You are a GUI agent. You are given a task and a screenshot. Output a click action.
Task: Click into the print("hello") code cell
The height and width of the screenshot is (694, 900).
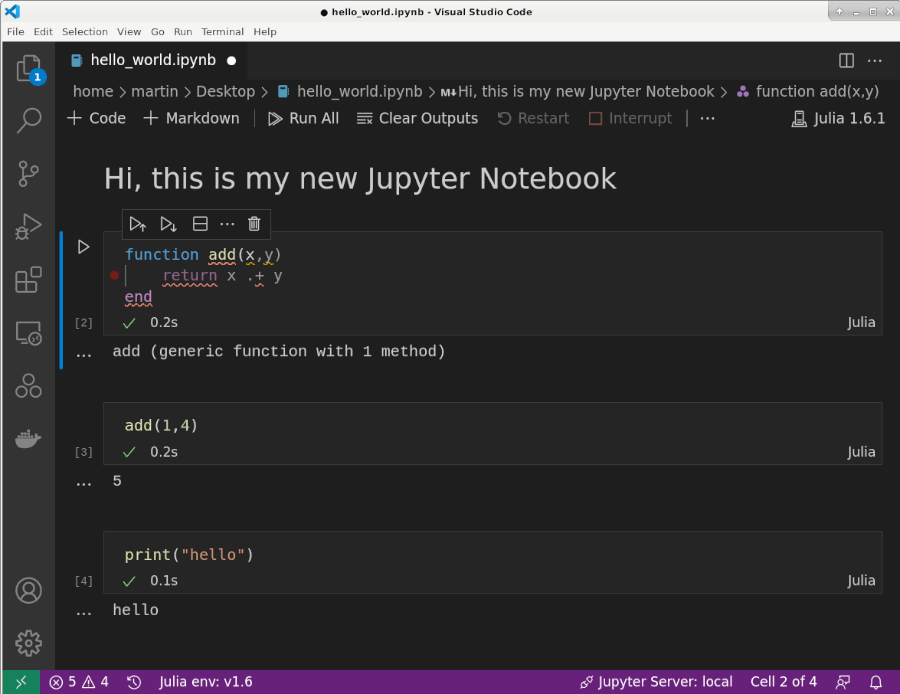coord(492,555)
